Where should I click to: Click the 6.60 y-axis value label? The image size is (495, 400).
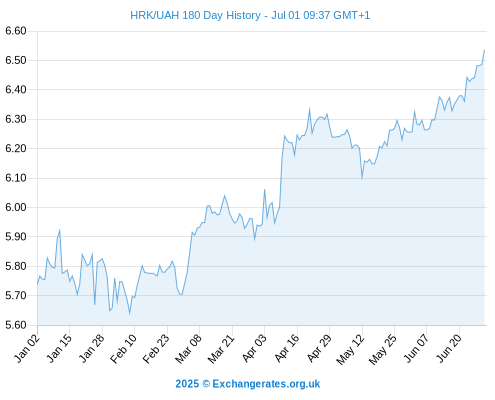click(16, 31)
